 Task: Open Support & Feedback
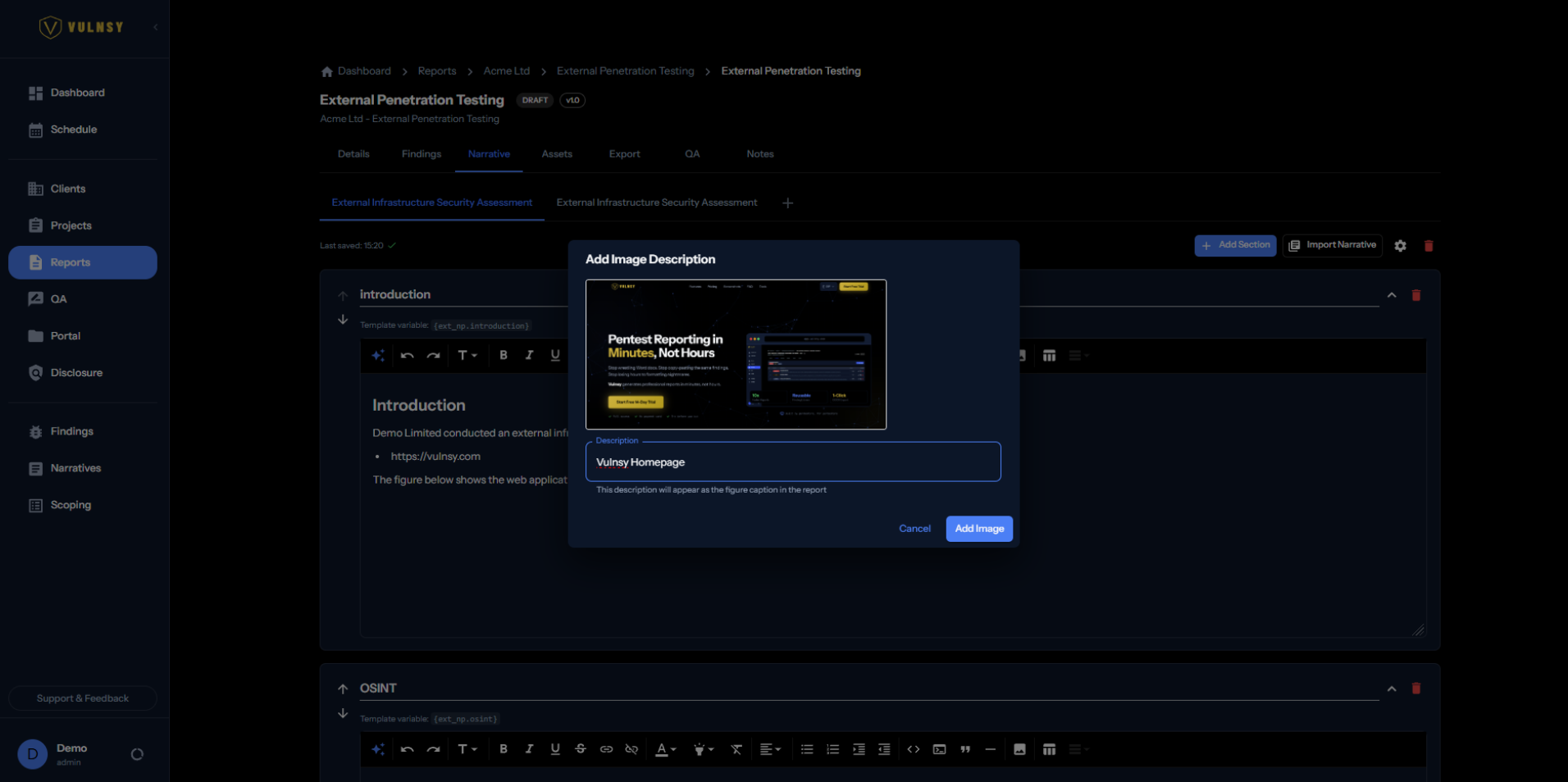click(x=82, y=698)
